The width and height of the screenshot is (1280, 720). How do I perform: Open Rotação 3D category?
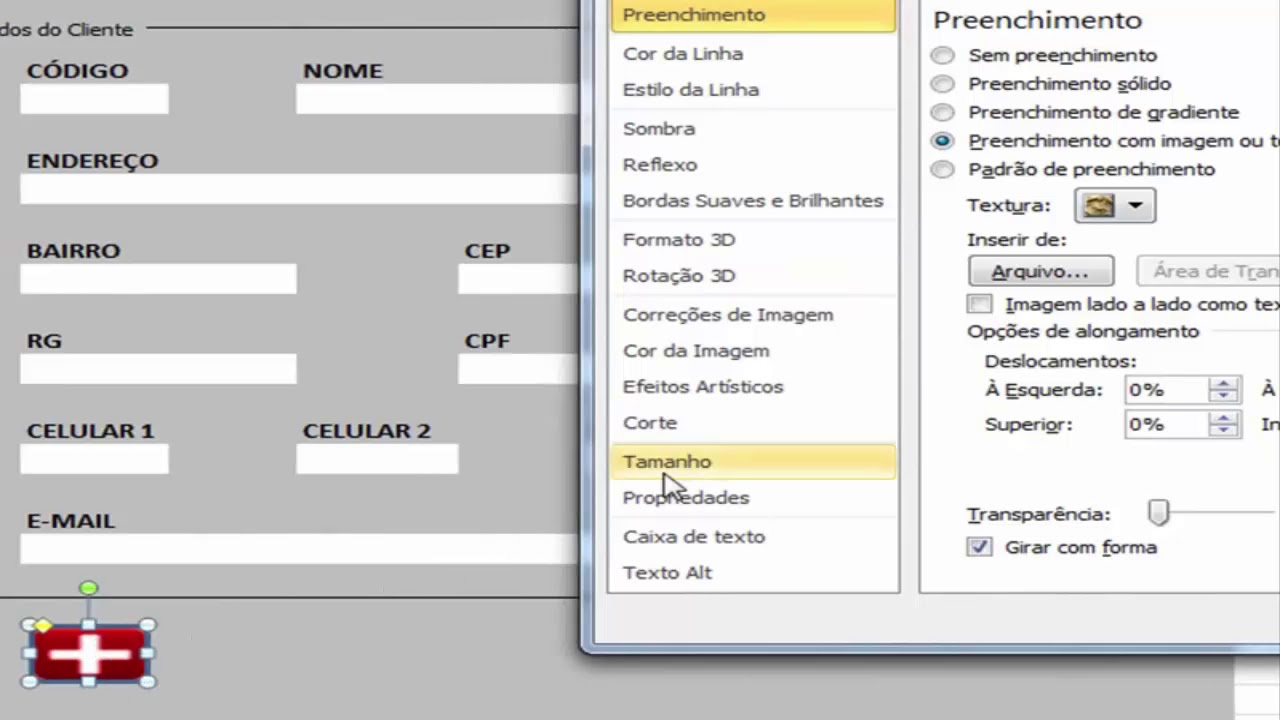pyautogui.click(x=753, y=276)
